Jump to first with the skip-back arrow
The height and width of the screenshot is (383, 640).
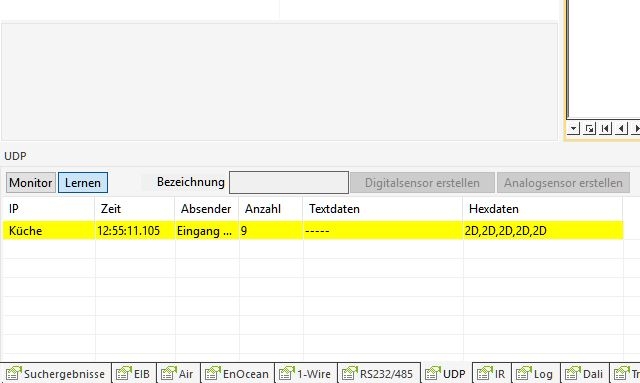[605, 129]
